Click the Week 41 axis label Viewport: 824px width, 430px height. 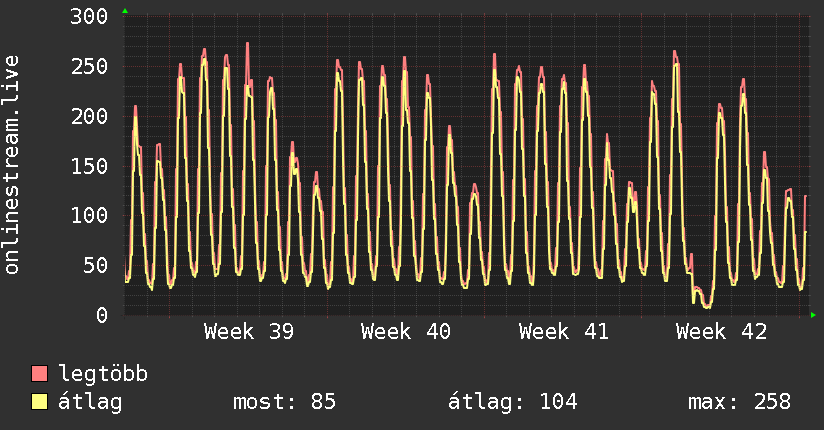[x=563, y=332]
